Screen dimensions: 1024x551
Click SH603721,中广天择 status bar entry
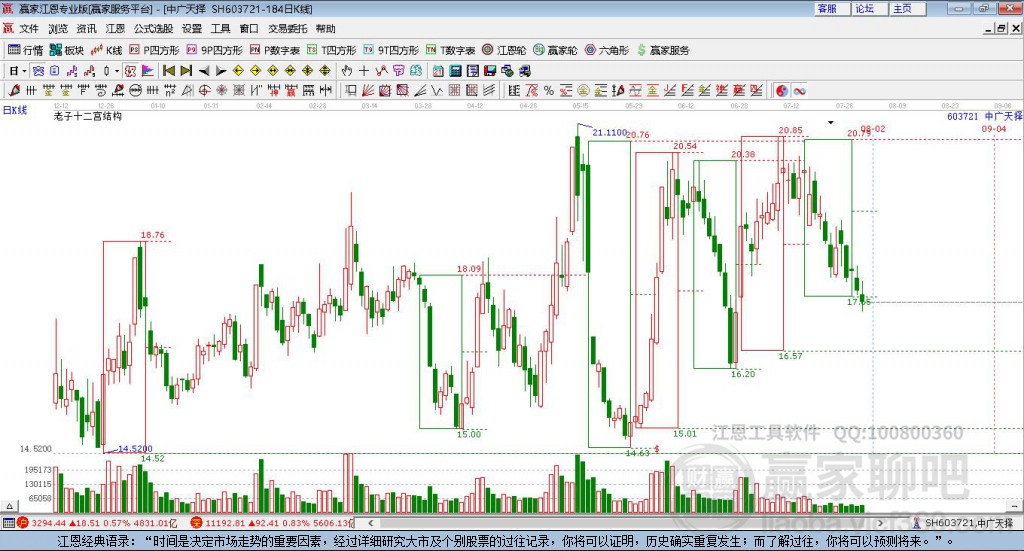(x=968, y=523)
